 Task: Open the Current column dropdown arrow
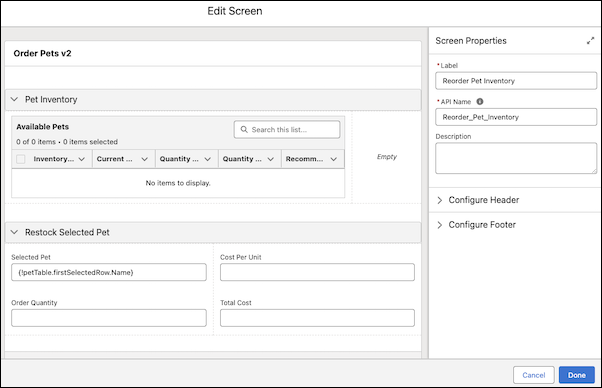coord(144,159)
